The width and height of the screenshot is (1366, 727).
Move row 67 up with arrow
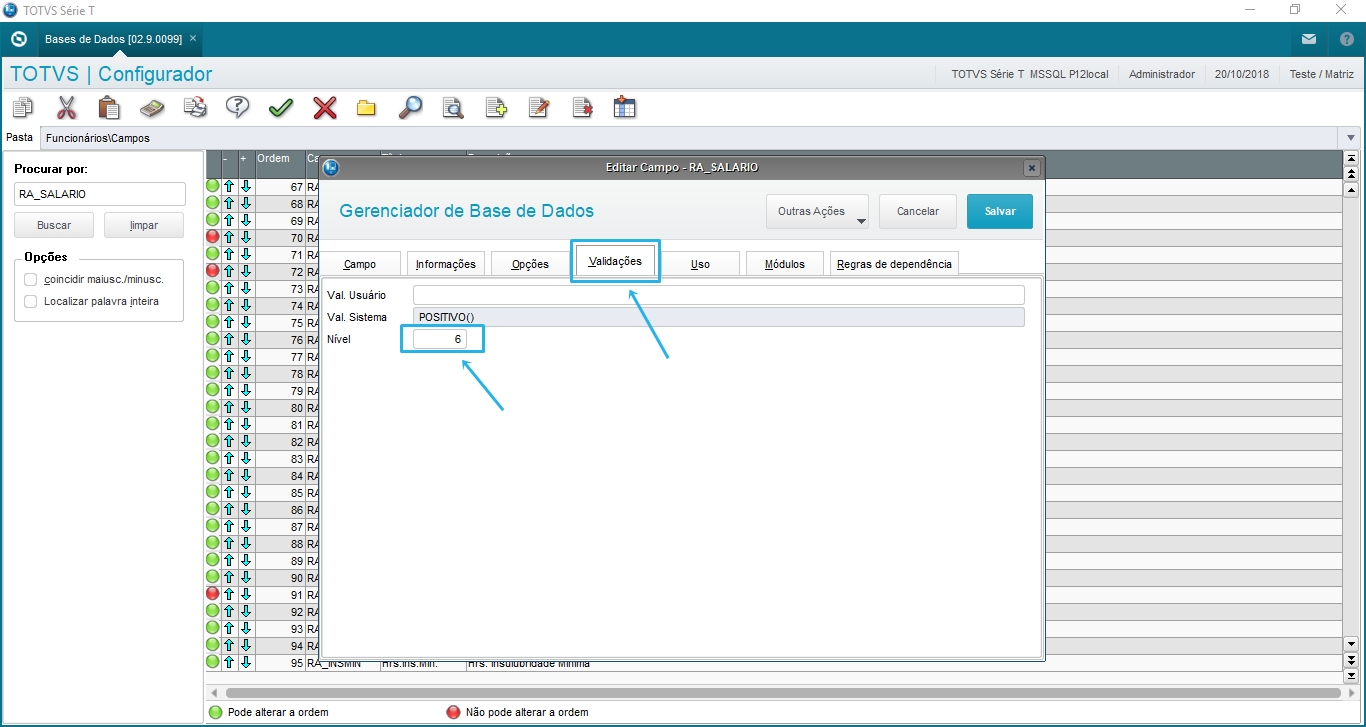(x=229, y=186)
